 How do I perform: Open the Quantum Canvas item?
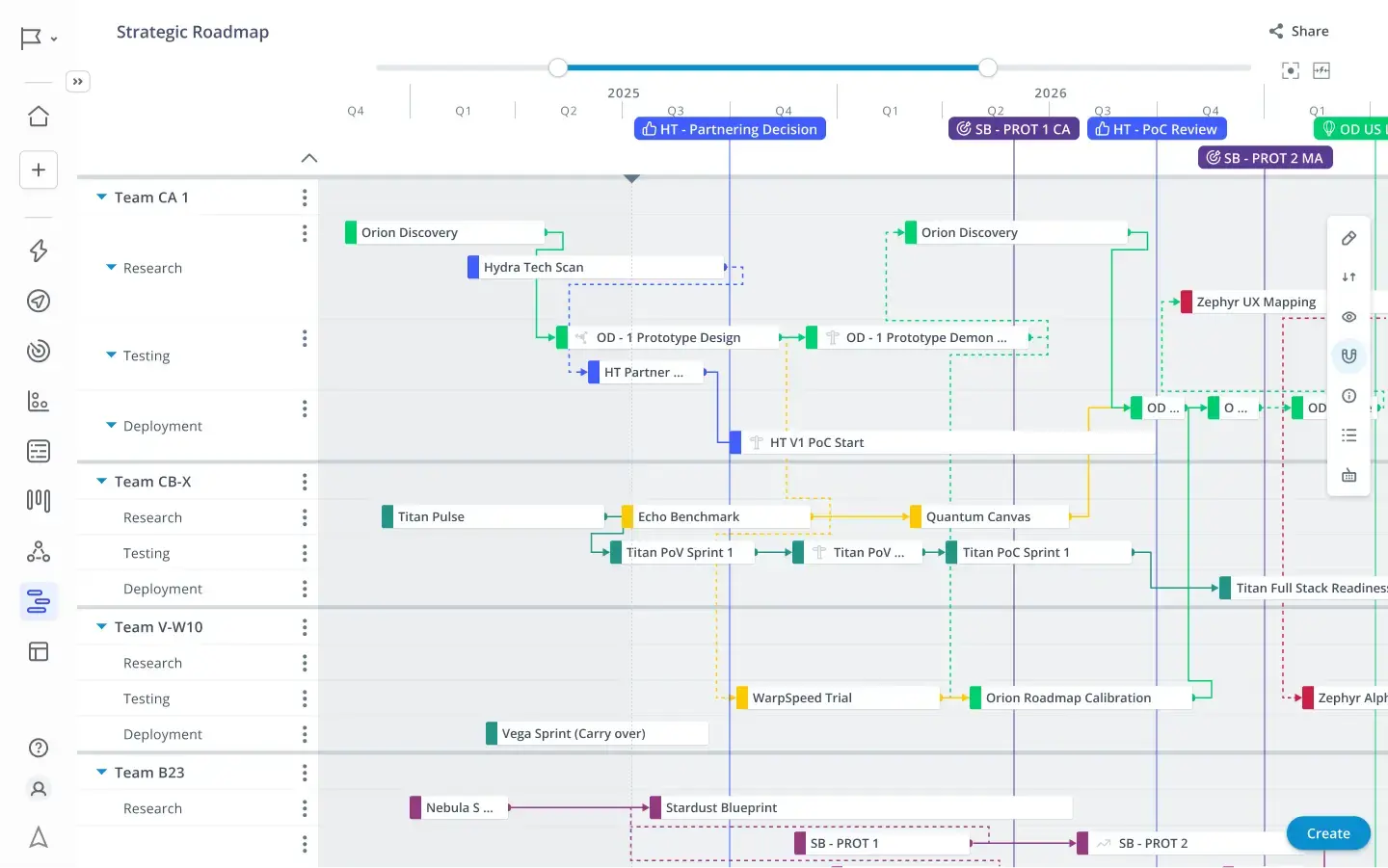click(989, 516)
